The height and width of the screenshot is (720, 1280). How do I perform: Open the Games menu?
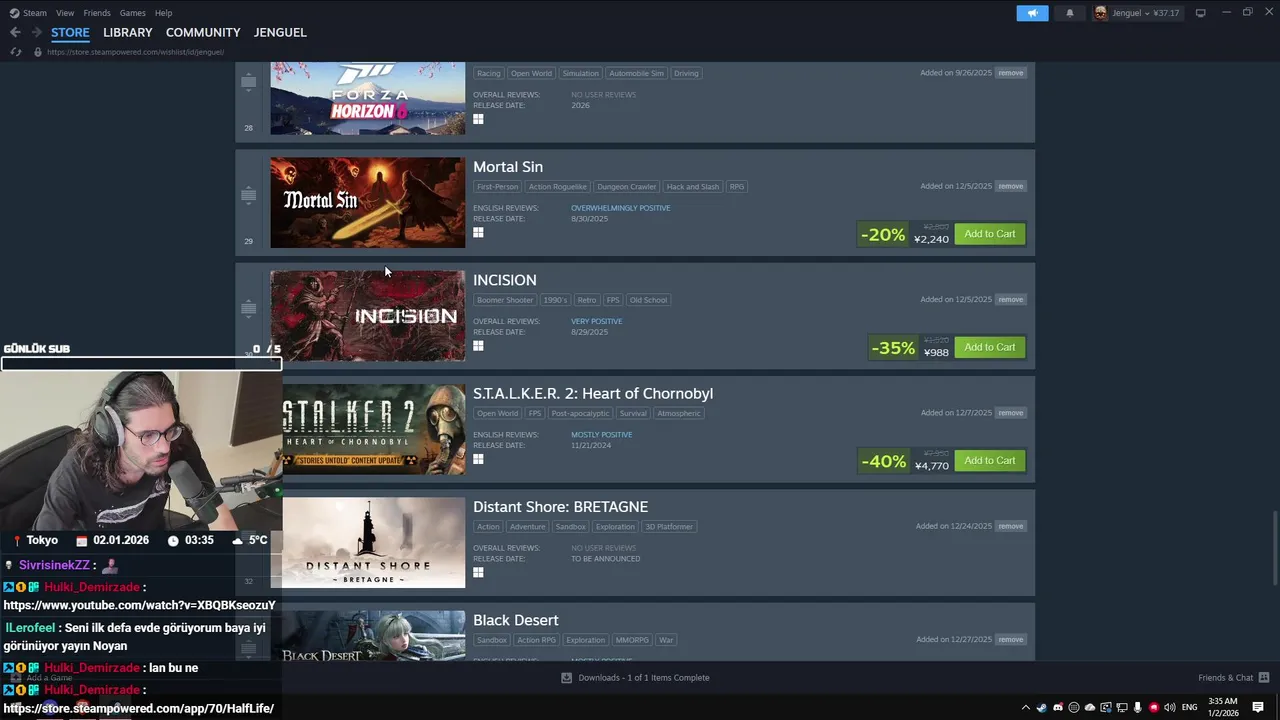132,13
